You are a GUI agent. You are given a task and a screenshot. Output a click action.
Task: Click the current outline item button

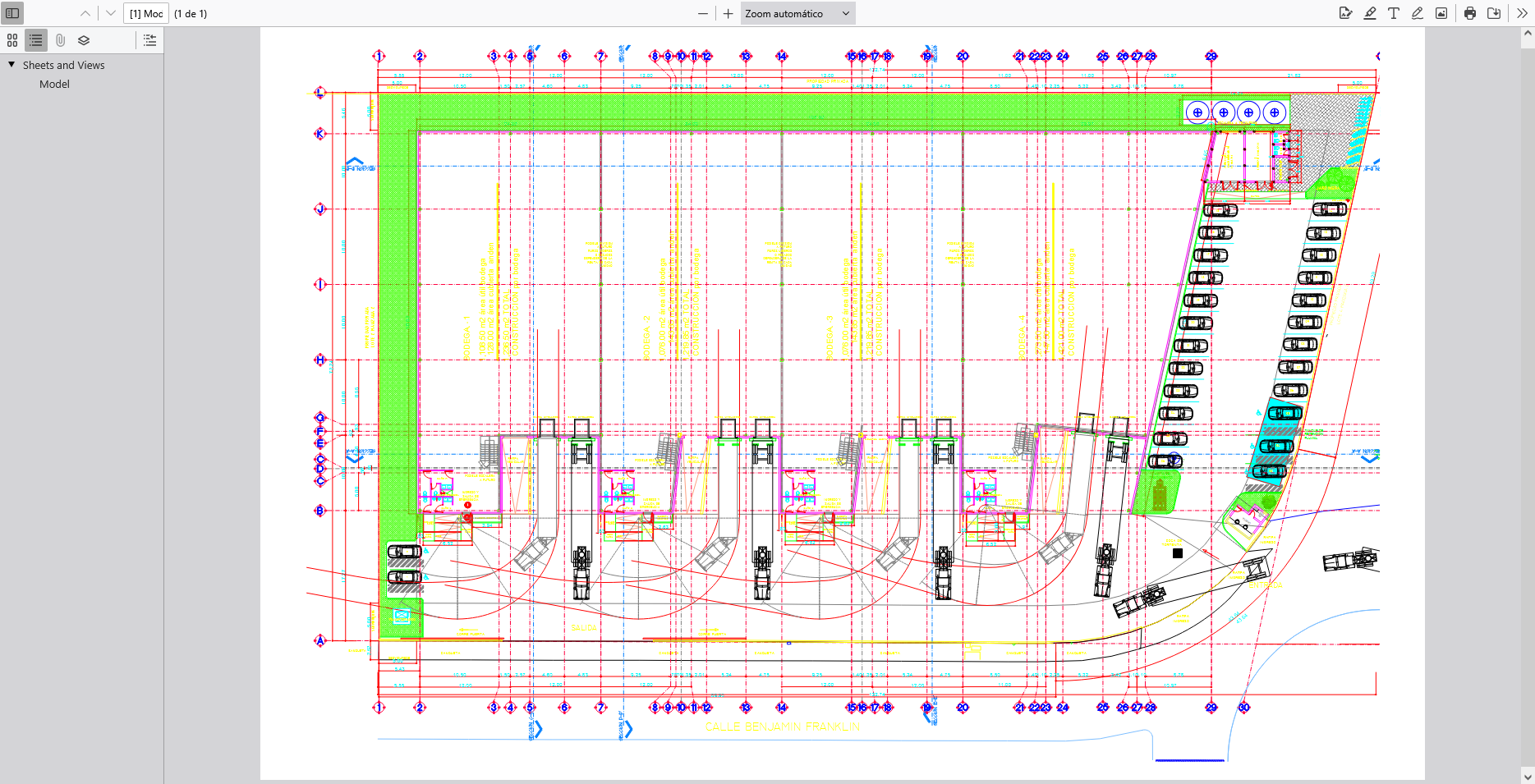click(x=149, y=40)
